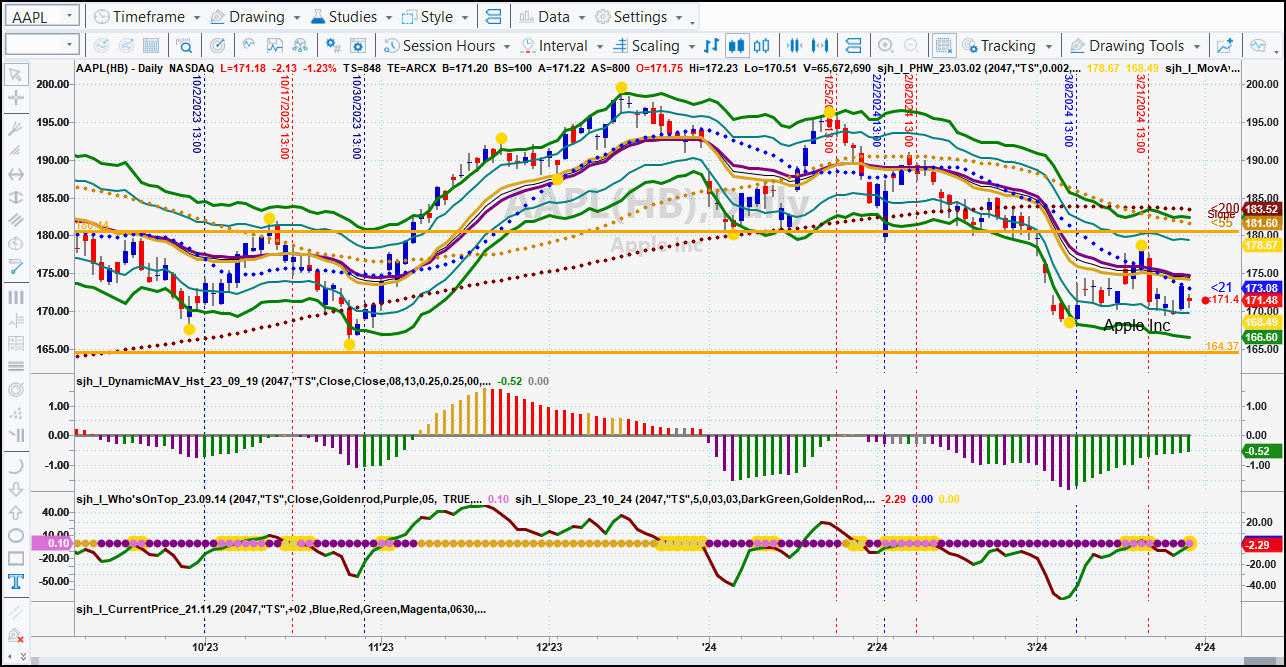Select the ellipse drawing tool
The image size is (1286, 667).
(x=15, y=536)
